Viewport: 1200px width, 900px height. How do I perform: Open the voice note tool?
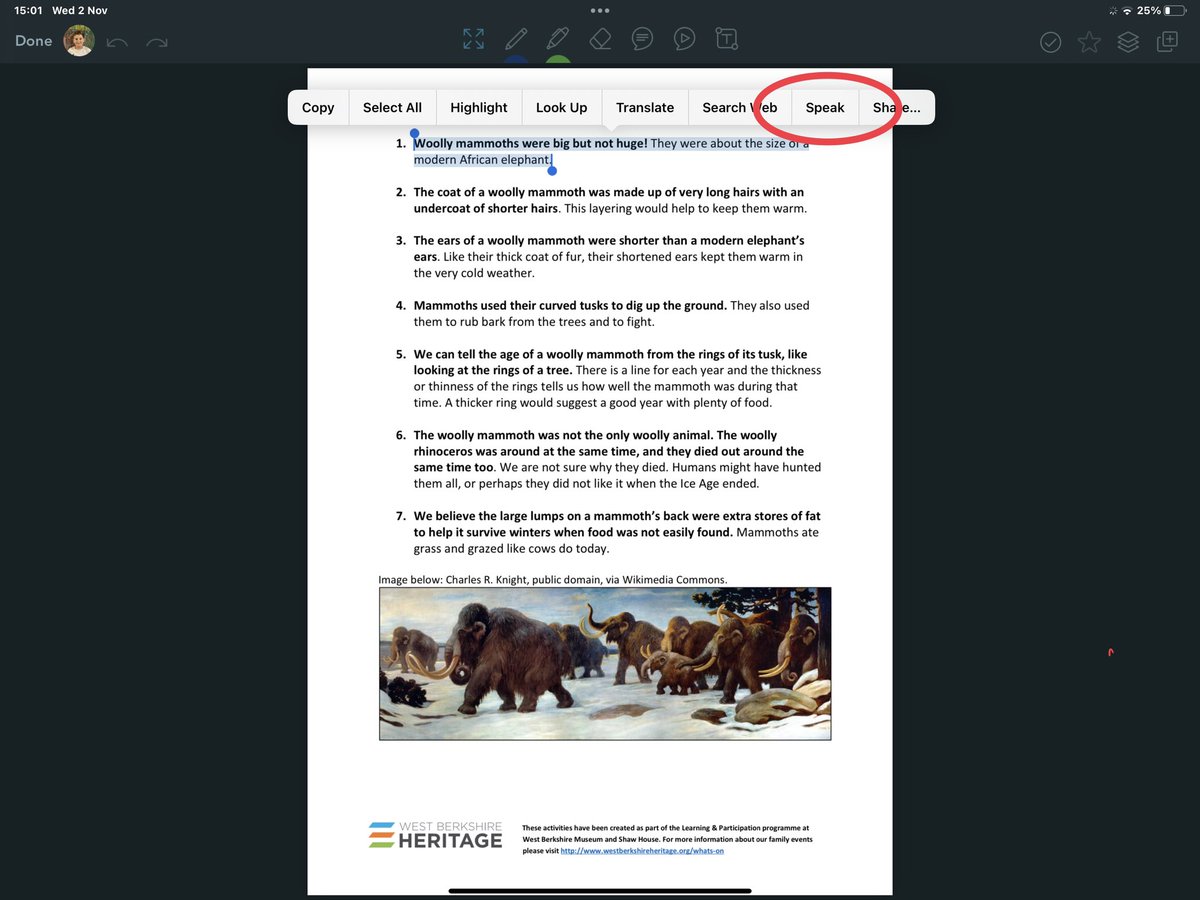pyautogui.click(x=684, y=38)
